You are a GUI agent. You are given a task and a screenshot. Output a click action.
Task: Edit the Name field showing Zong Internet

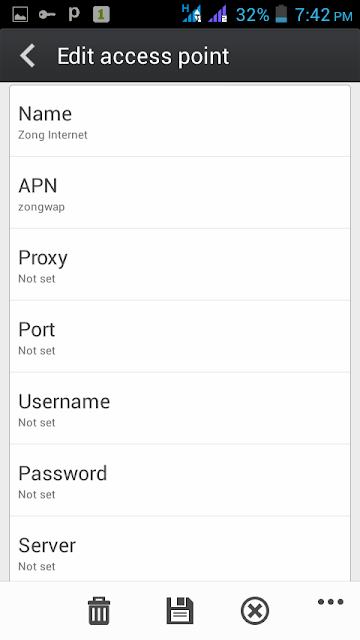[x=180, y=121]
